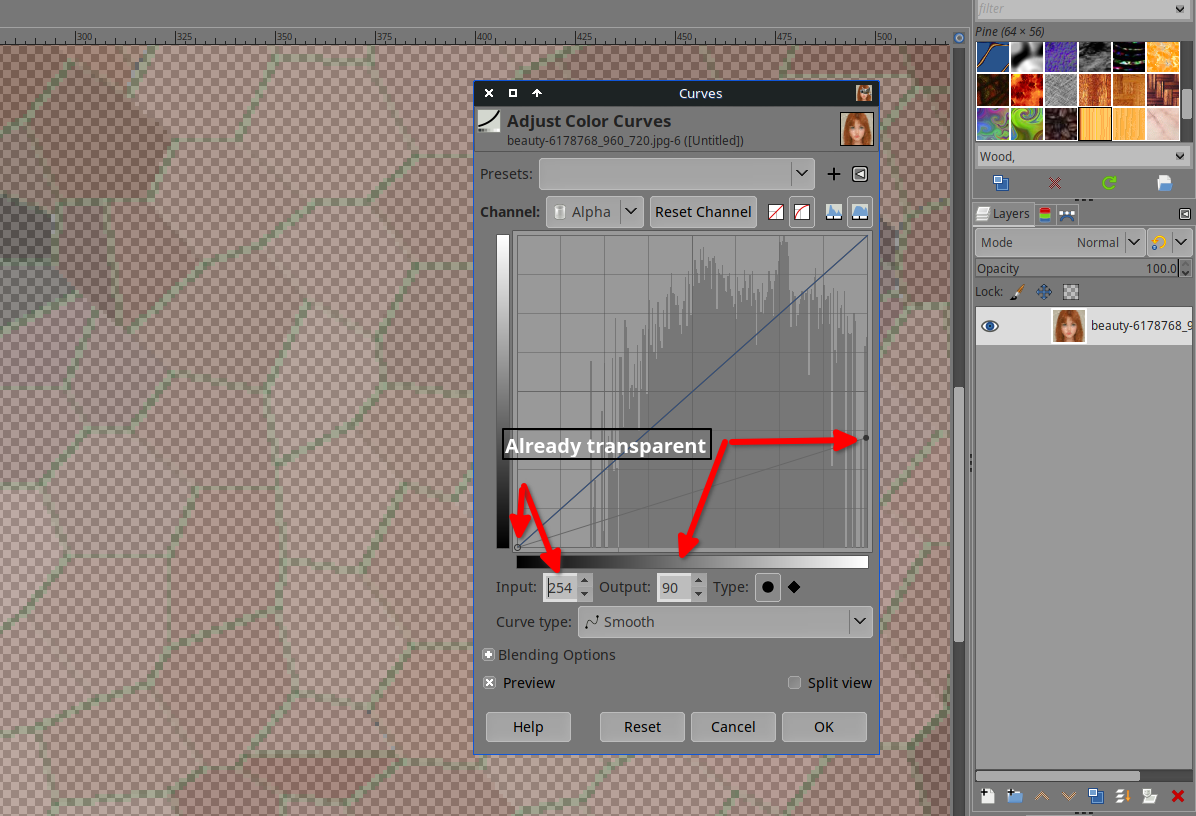Open the Channel Alpha dropdown
This screenshot has width=1196, height=816.
click(x=595, y=212)
